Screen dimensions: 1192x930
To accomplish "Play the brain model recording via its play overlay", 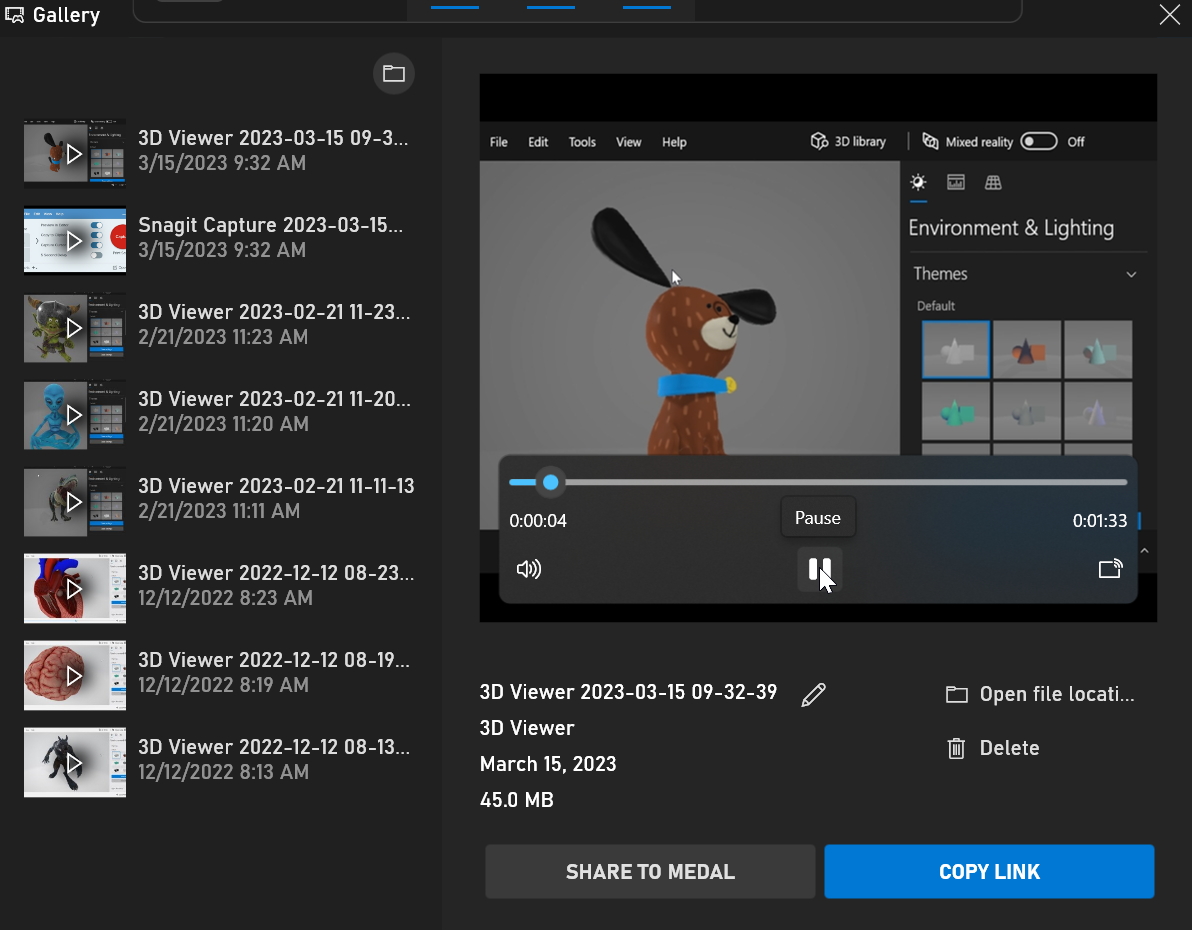I will (x=75, y=675).
